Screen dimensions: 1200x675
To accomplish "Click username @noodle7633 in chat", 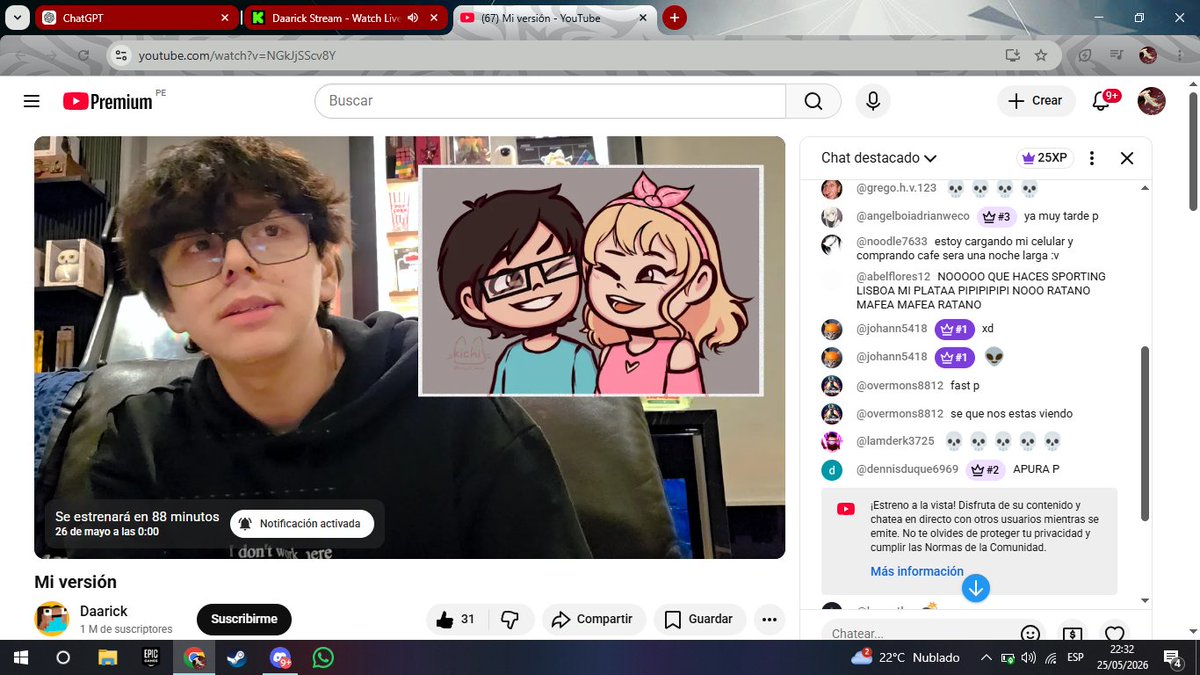I will [890, 242].
